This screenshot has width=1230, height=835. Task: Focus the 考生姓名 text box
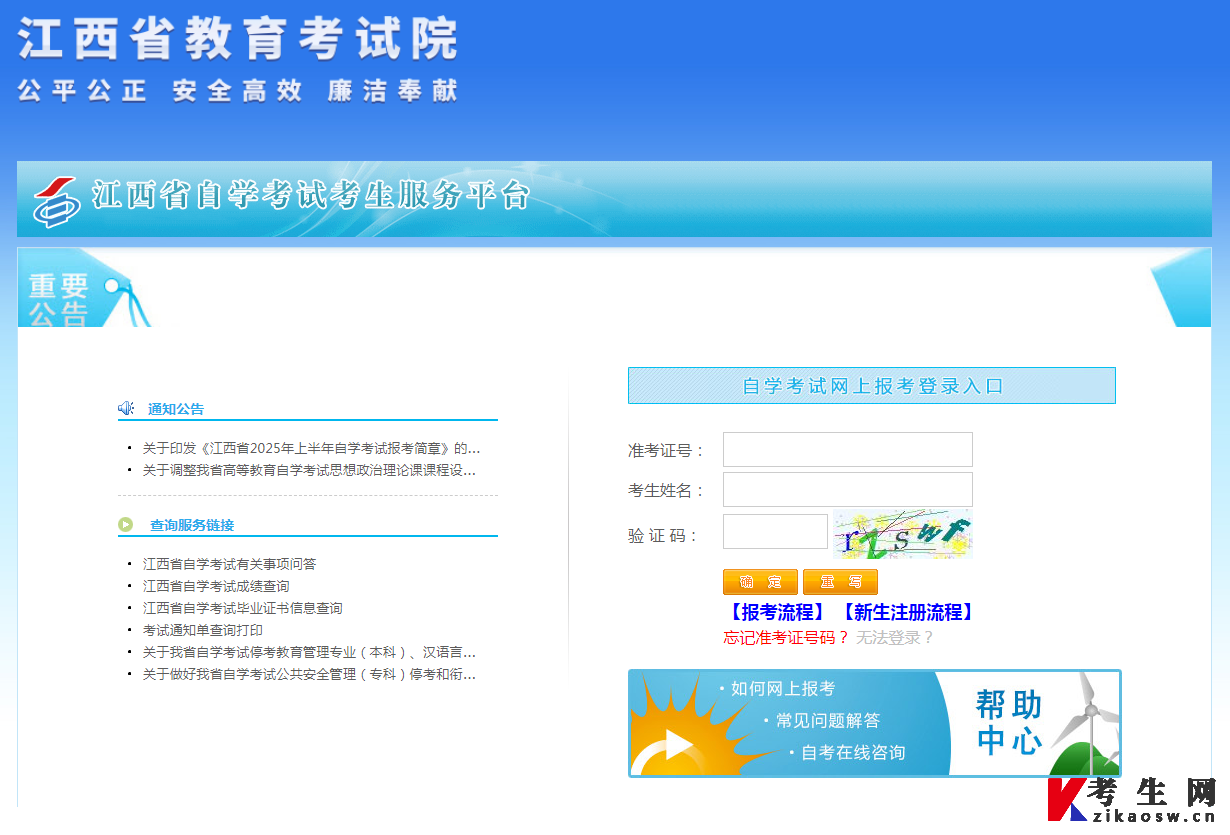click(848, 490)
